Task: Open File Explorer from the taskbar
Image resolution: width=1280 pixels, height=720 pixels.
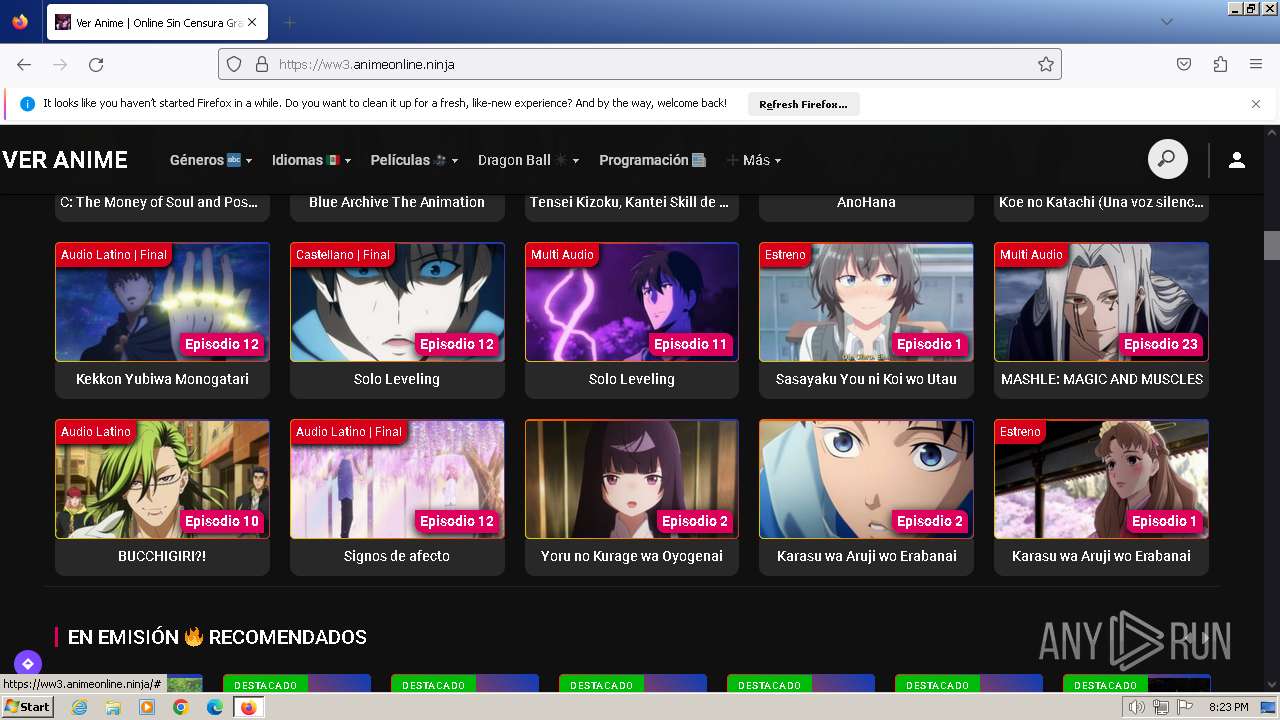Action: click(113, 707)
